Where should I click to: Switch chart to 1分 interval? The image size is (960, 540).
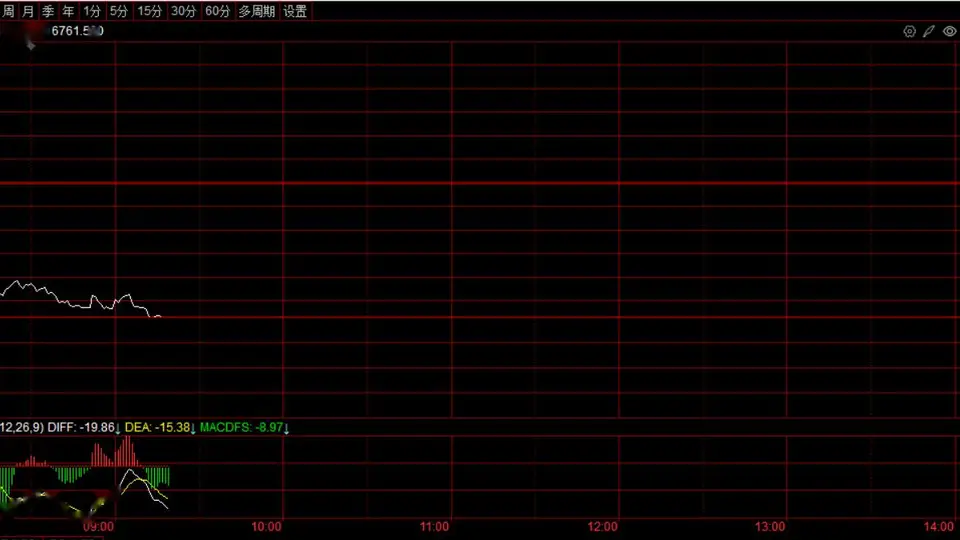[x=92, y=11]
